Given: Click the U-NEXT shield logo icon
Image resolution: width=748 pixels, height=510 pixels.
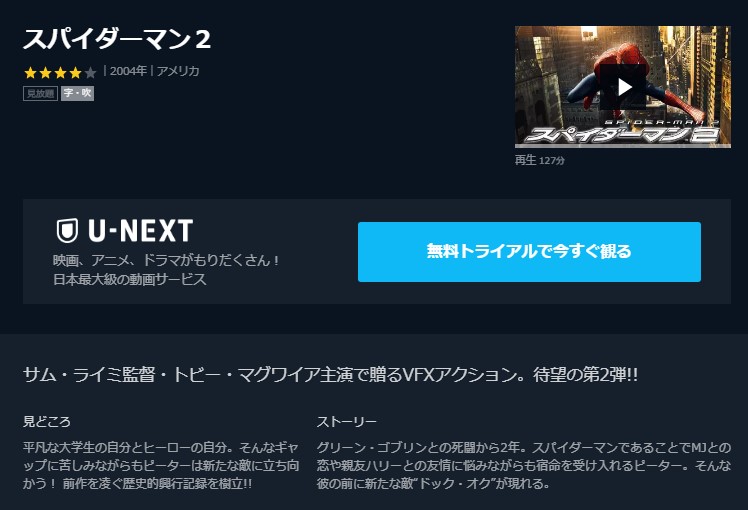Looking at the screenshot, I should pyautogui.click(x=67, y=230).
